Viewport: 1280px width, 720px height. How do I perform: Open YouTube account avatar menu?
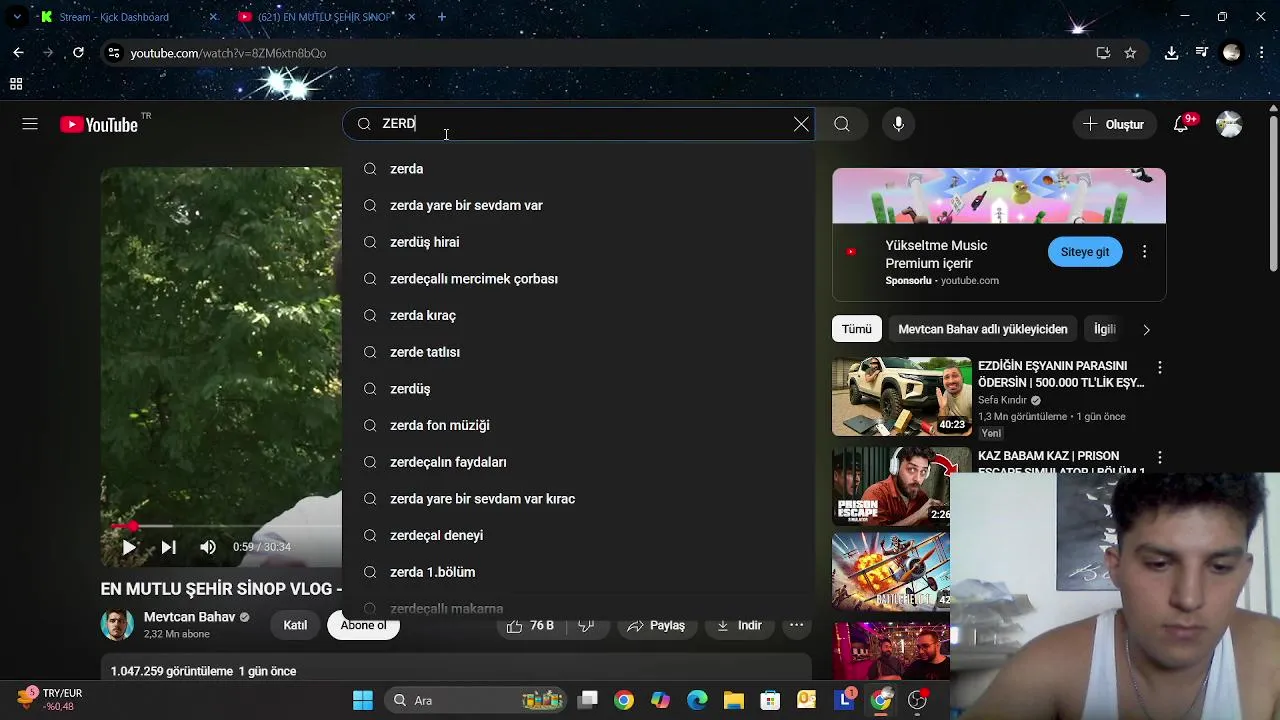point(1229,124)
